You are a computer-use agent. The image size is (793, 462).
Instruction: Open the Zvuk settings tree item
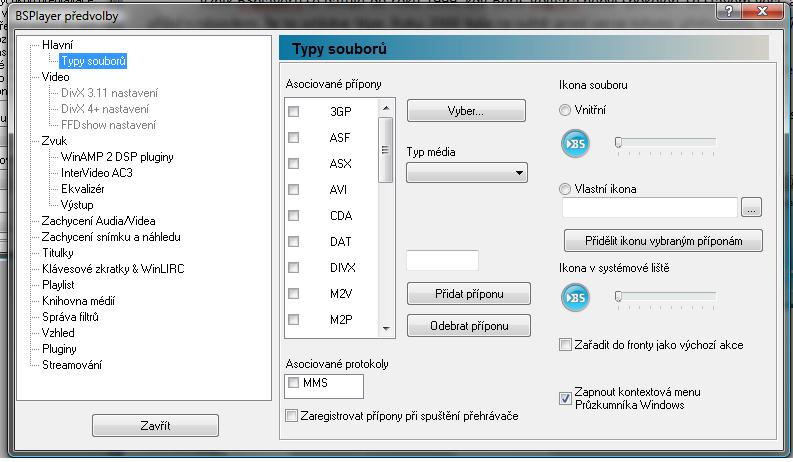pyautogui.click(x=54, y=141)
